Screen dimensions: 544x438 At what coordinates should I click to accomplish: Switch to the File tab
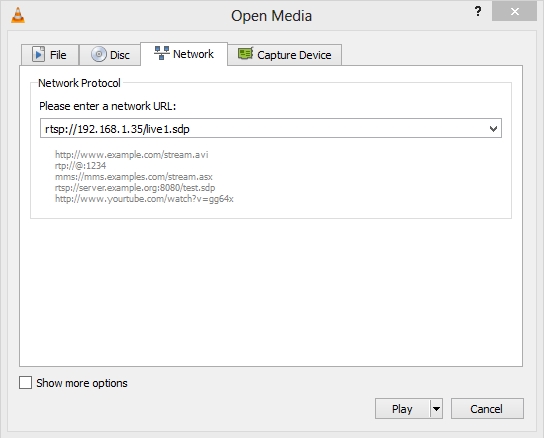[x=50, y=54]
